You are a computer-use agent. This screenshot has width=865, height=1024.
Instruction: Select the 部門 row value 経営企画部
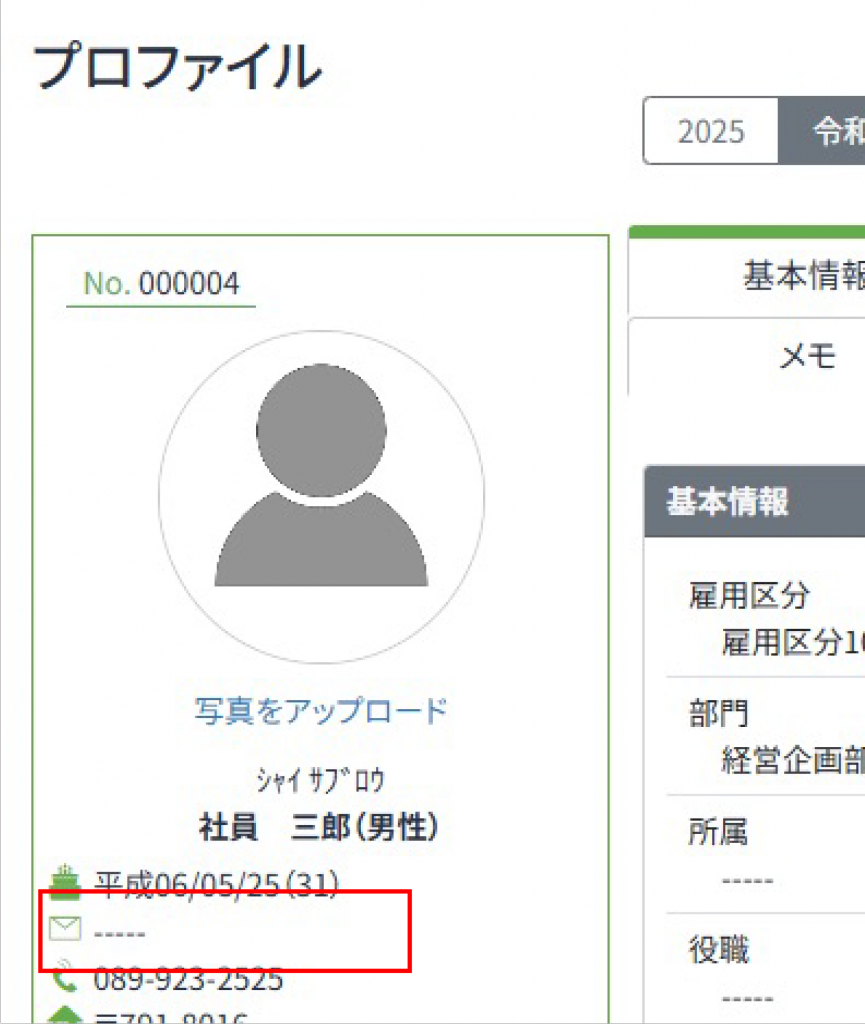coord(790,760)
